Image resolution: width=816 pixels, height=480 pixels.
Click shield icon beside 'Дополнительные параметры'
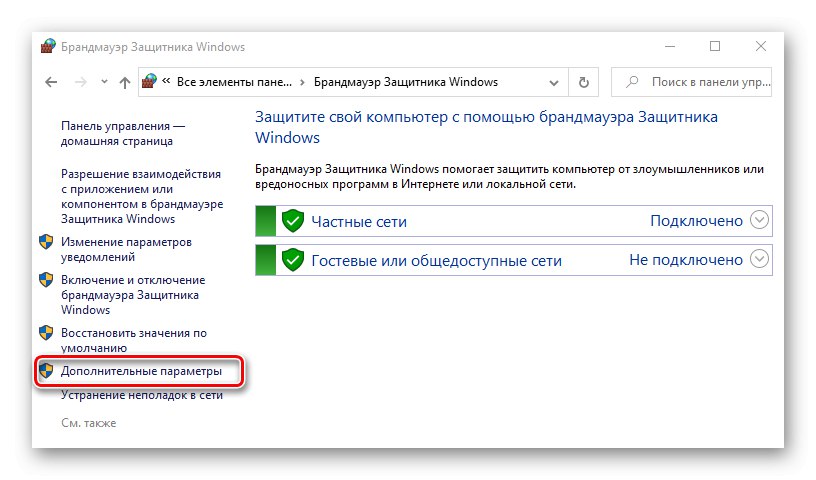pos(46,371)
